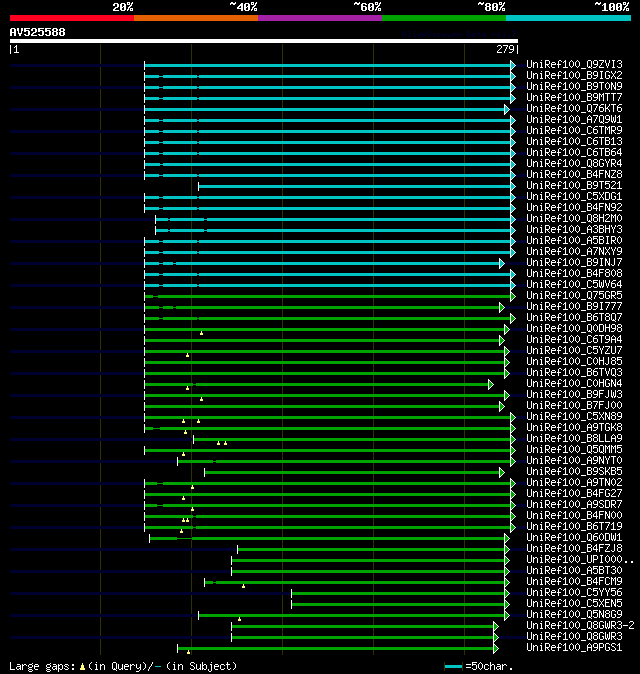Screen dimensions: 640x674
Task: Click the UniRef100_C6TB64 label
Action: pyautogui.click(x=574, y=153)
